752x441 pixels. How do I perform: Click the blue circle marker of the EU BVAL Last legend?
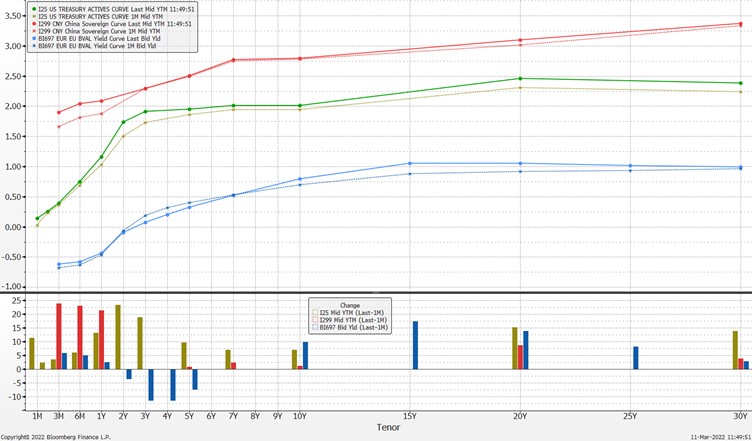34,39
